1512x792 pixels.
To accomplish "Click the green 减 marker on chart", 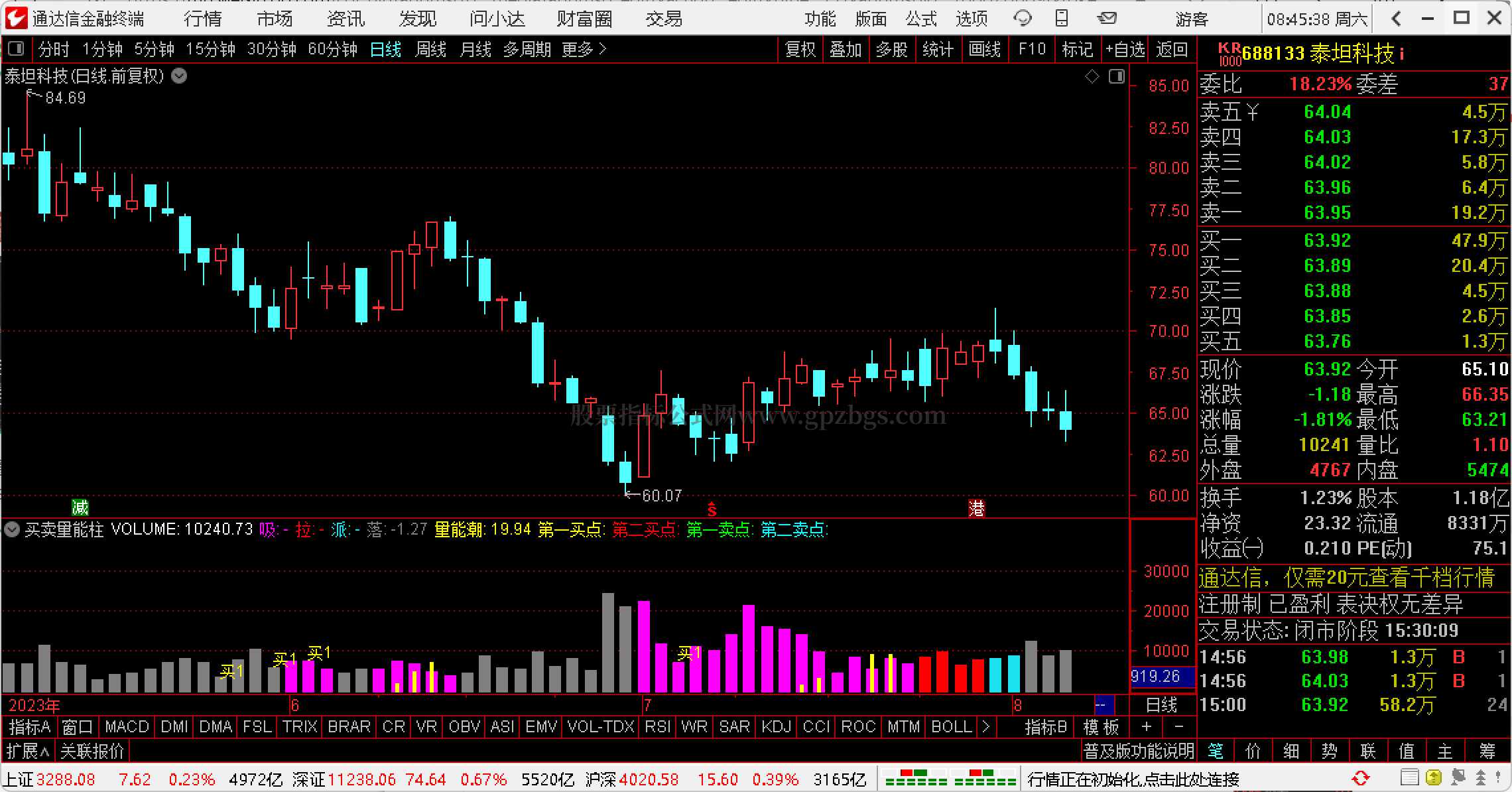I will 80,508.
